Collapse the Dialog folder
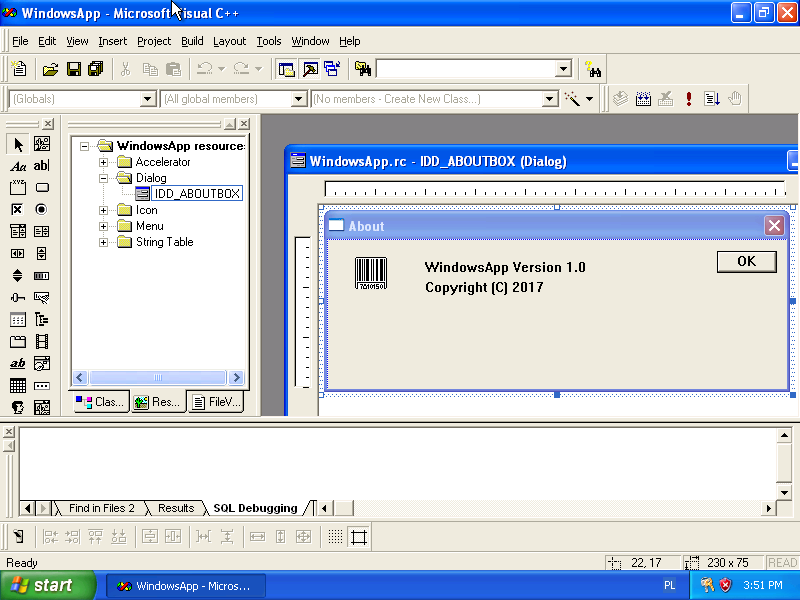 coord(104,178)
